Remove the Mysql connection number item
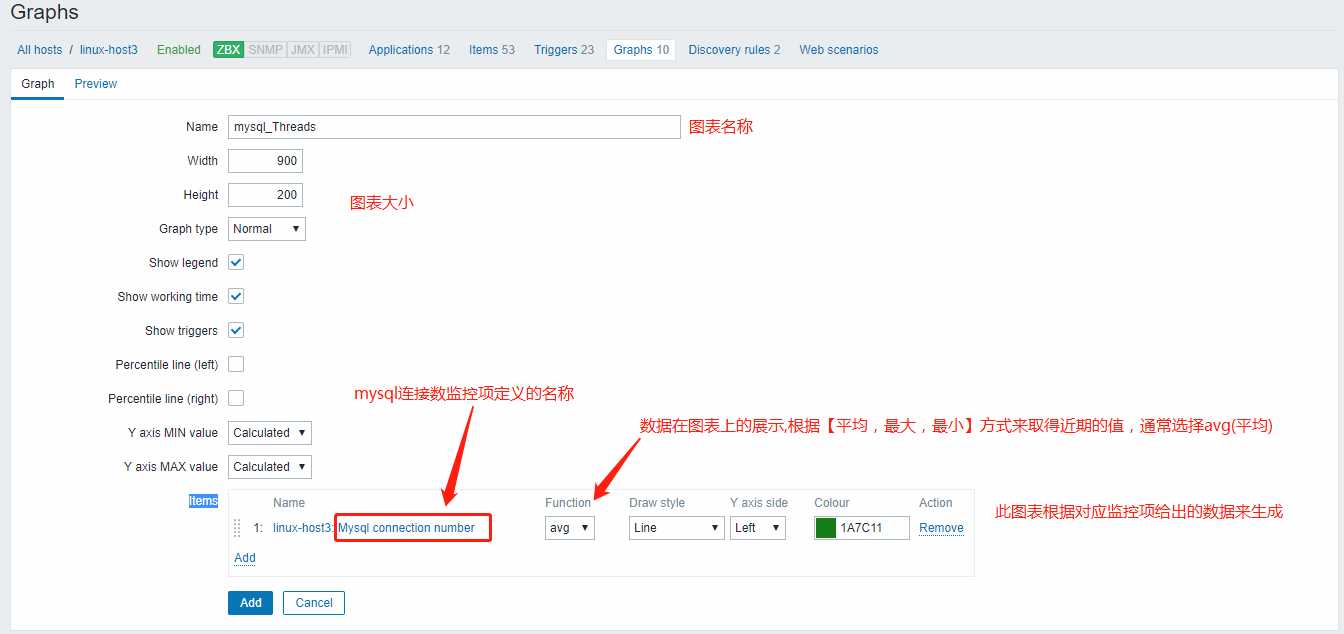 941,528
